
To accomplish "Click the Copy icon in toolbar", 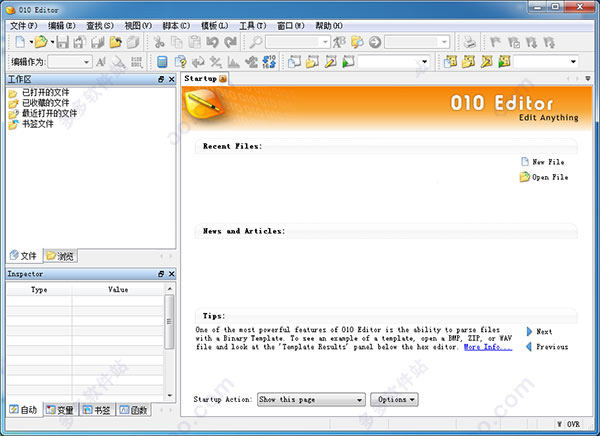I will pyautogui.click(x=176, y=42).
